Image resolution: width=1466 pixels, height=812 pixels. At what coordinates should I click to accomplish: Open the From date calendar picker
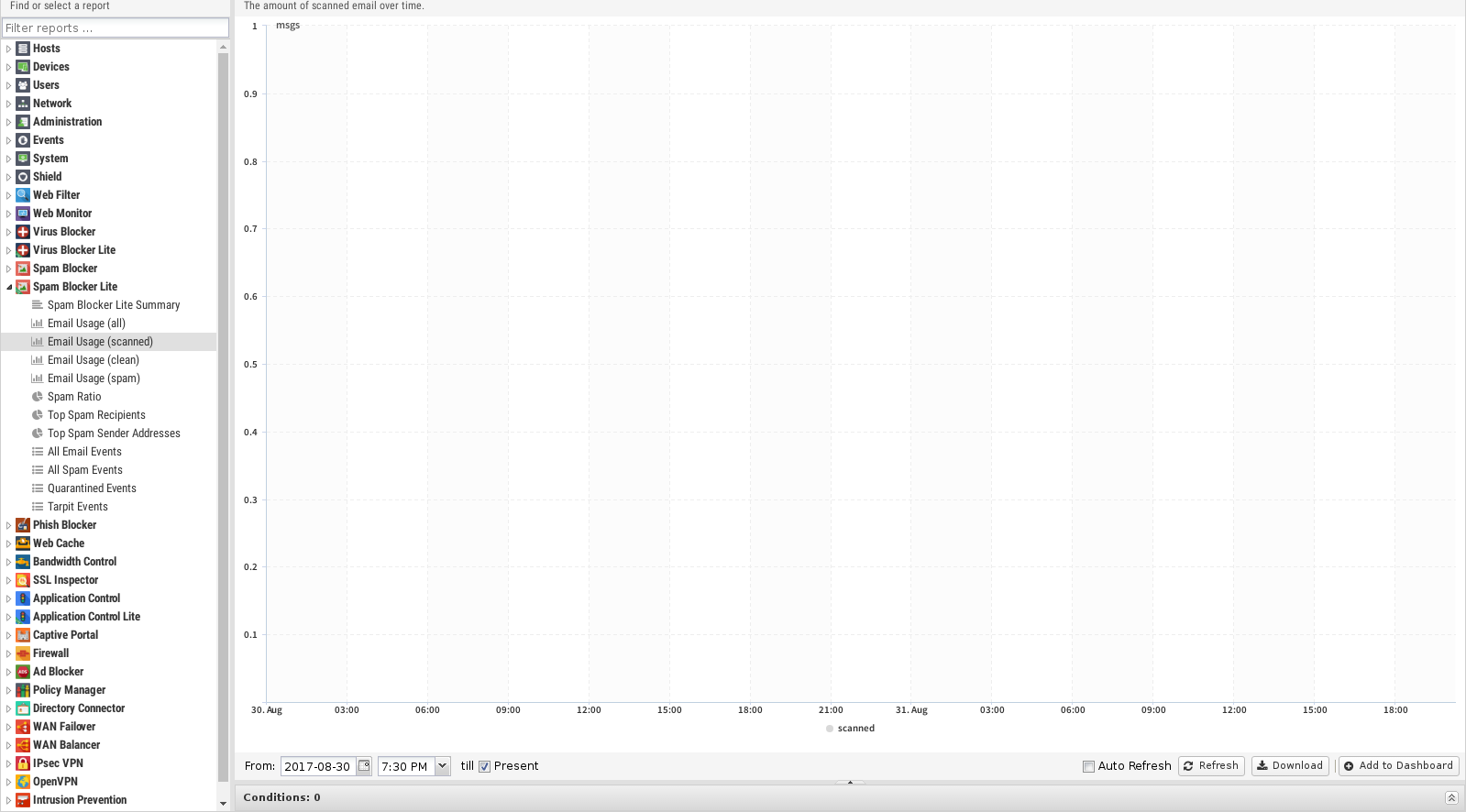point(364,766)
